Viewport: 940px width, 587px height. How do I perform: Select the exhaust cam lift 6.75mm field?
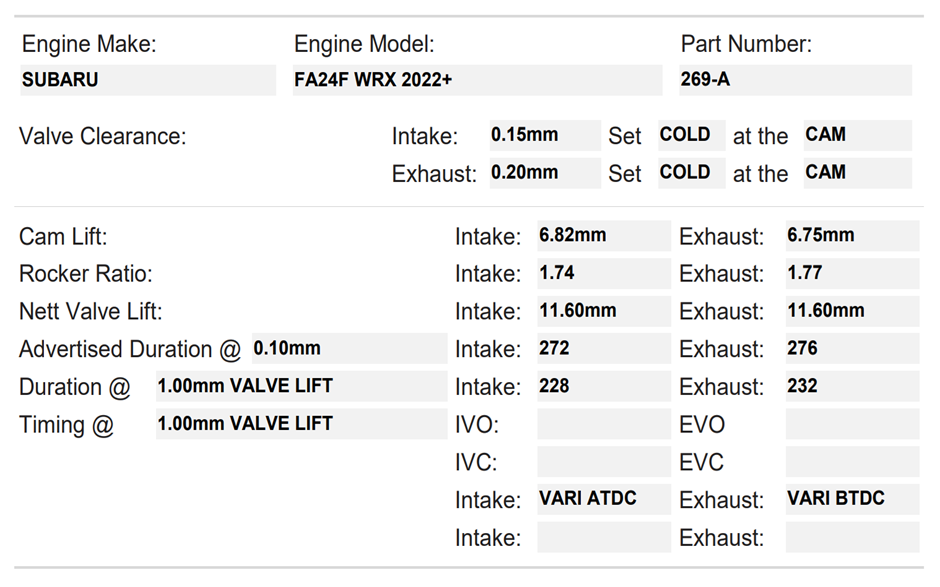[x=851, y=235]
